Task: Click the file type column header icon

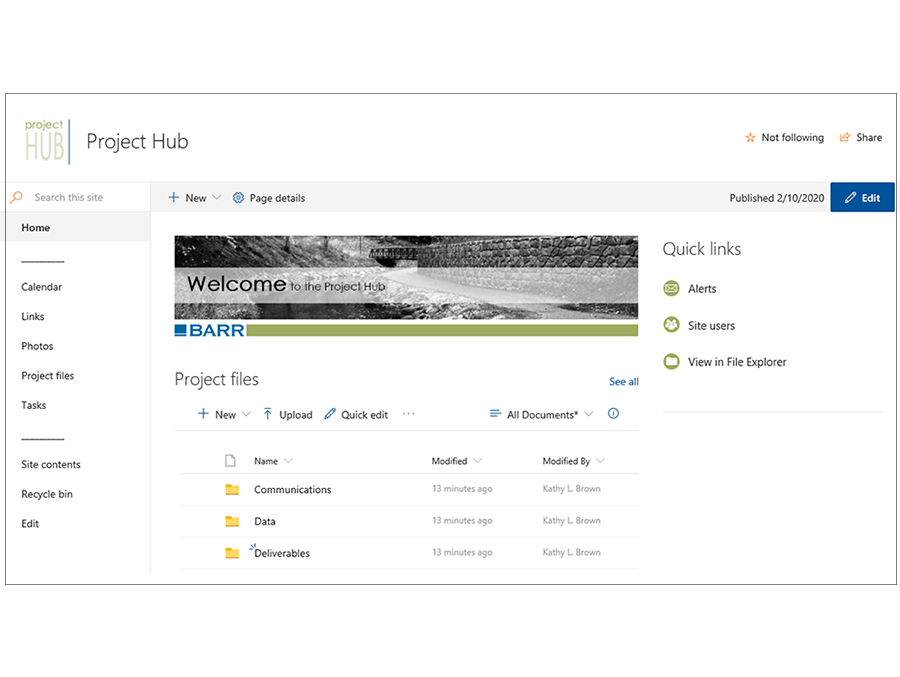Action: (x=230, y=461)
